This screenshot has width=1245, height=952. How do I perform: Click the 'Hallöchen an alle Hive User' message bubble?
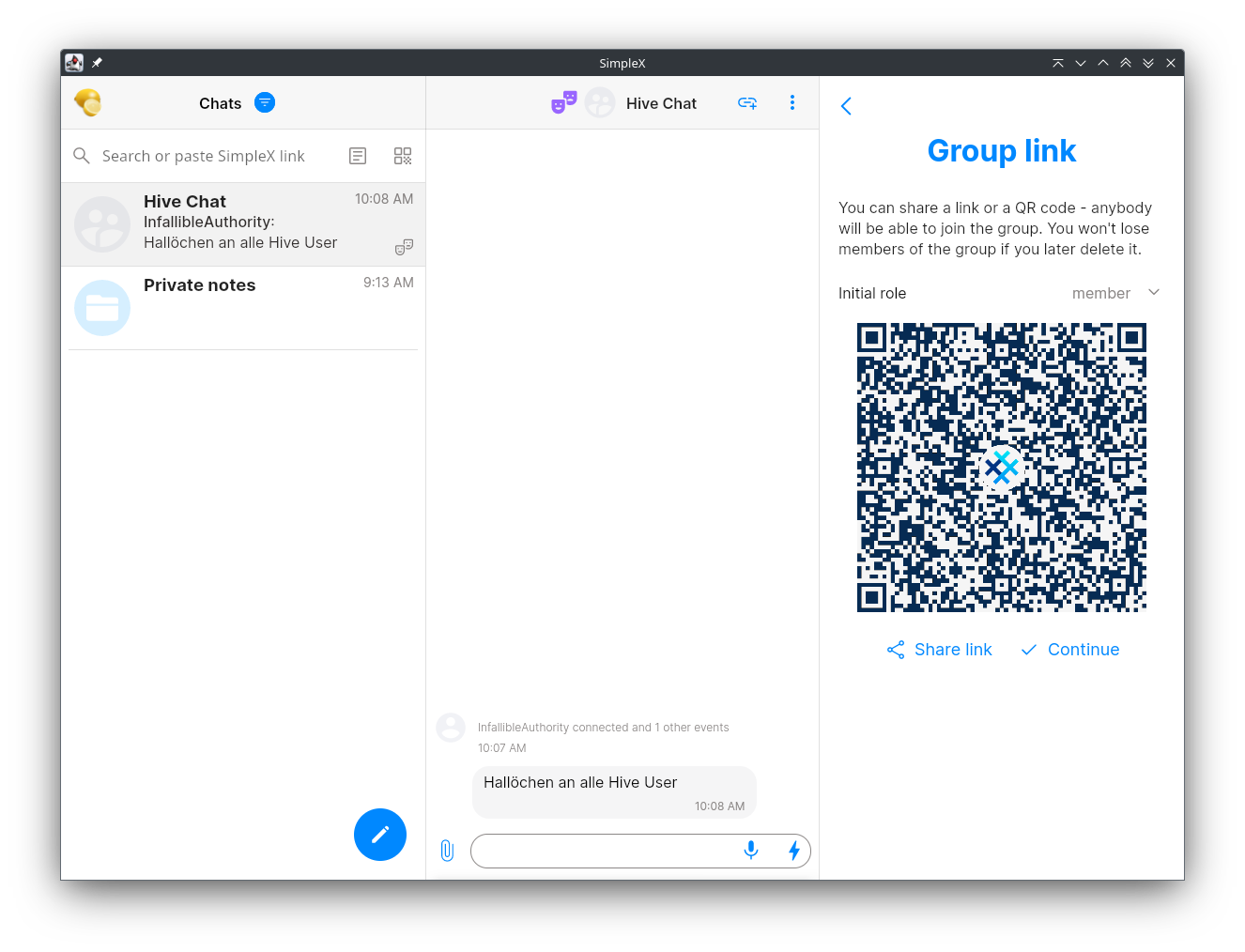614,792
